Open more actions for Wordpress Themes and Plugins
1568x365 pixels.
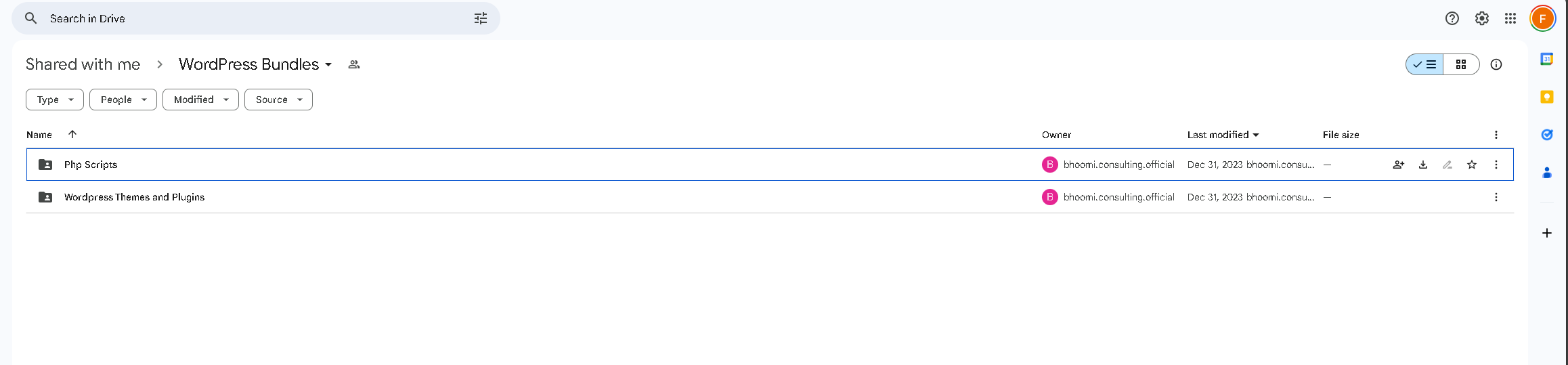click(x=1496, y=197)
